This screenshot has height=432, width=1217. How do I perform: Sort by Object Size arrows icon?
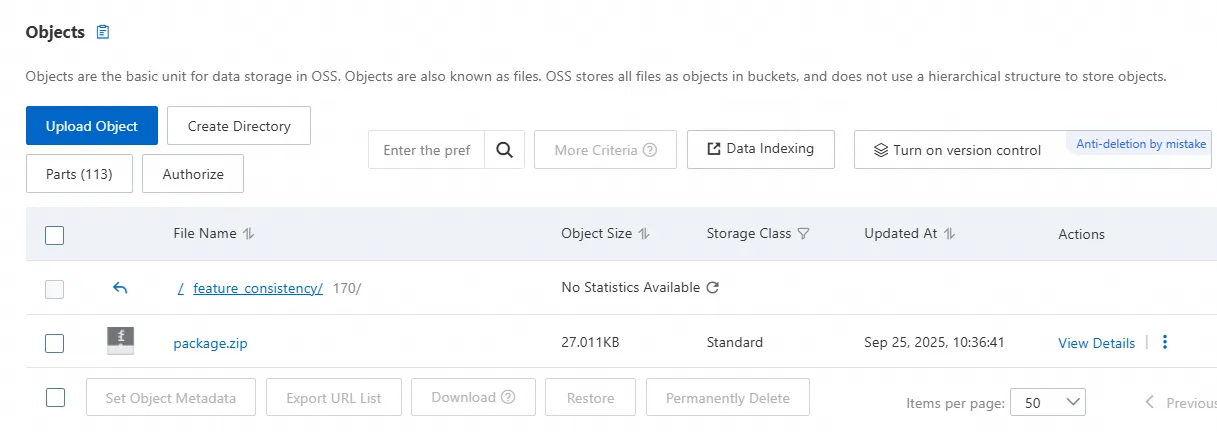point(645,234)
